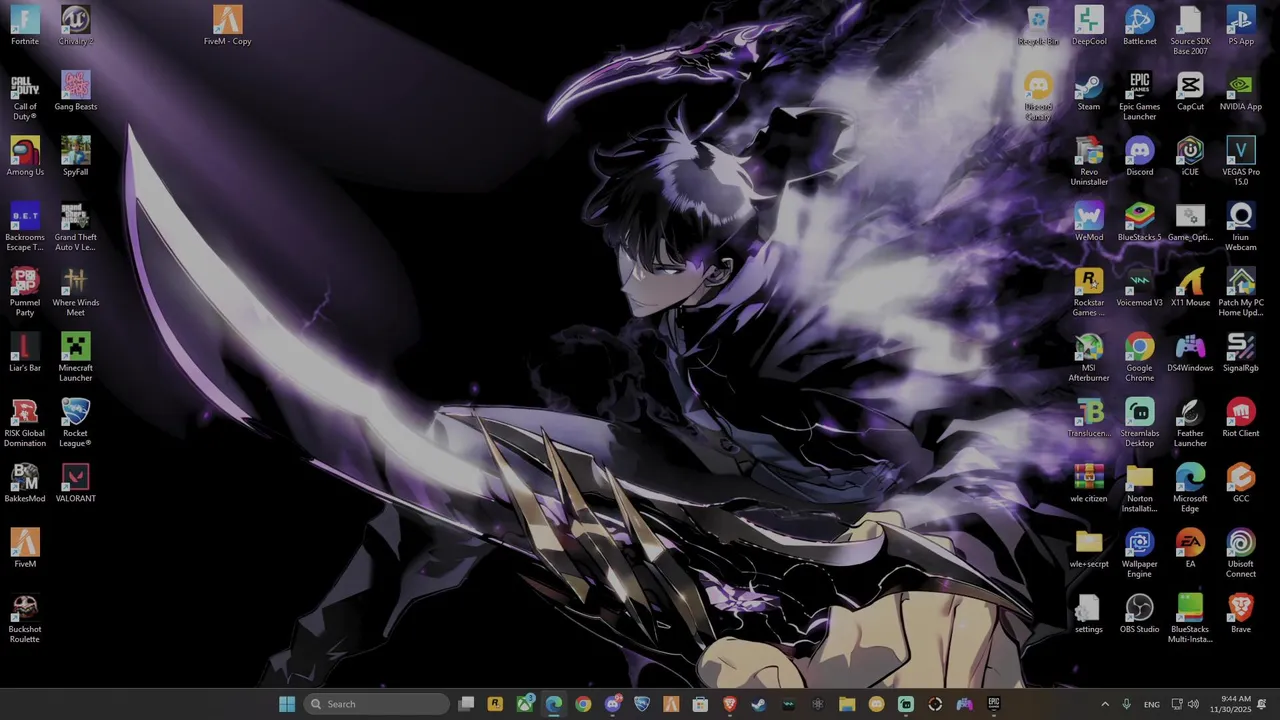The height and width of the screenshot is (720, 1280).
Task: Open the Recycle Bin on the desktop
Action: pos(1038,25)
